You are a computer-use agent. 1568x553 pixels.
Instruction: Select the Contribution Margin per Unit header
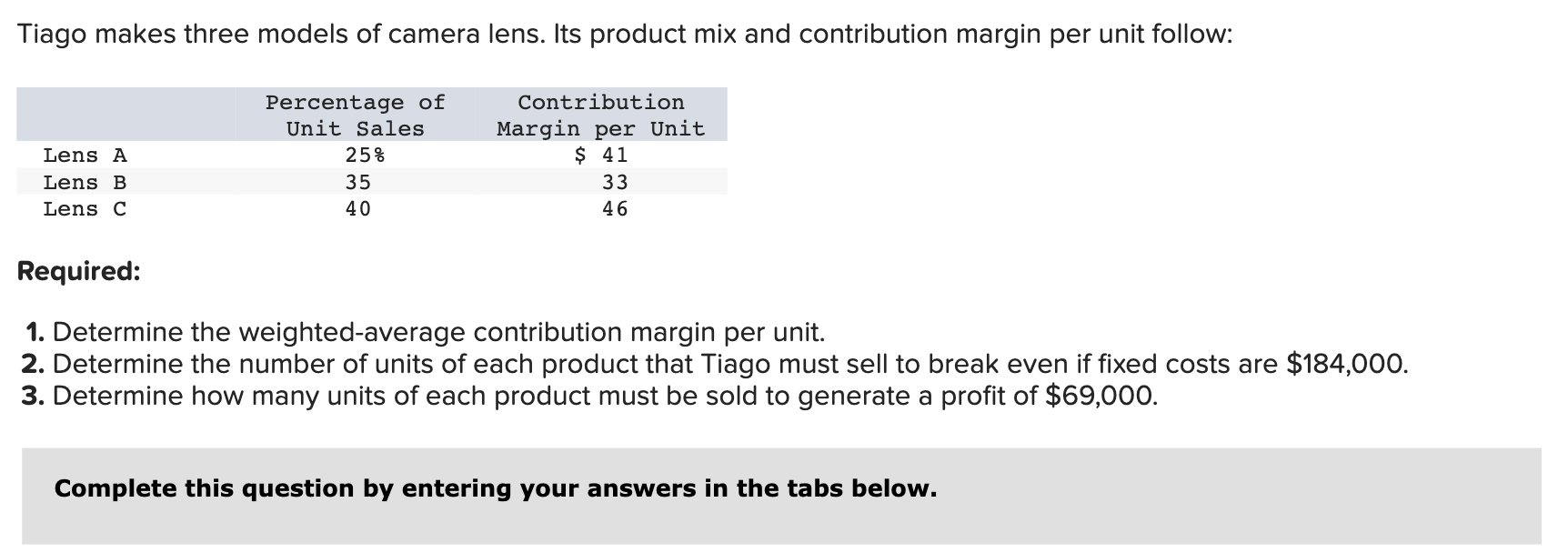[x=601, y=116]
